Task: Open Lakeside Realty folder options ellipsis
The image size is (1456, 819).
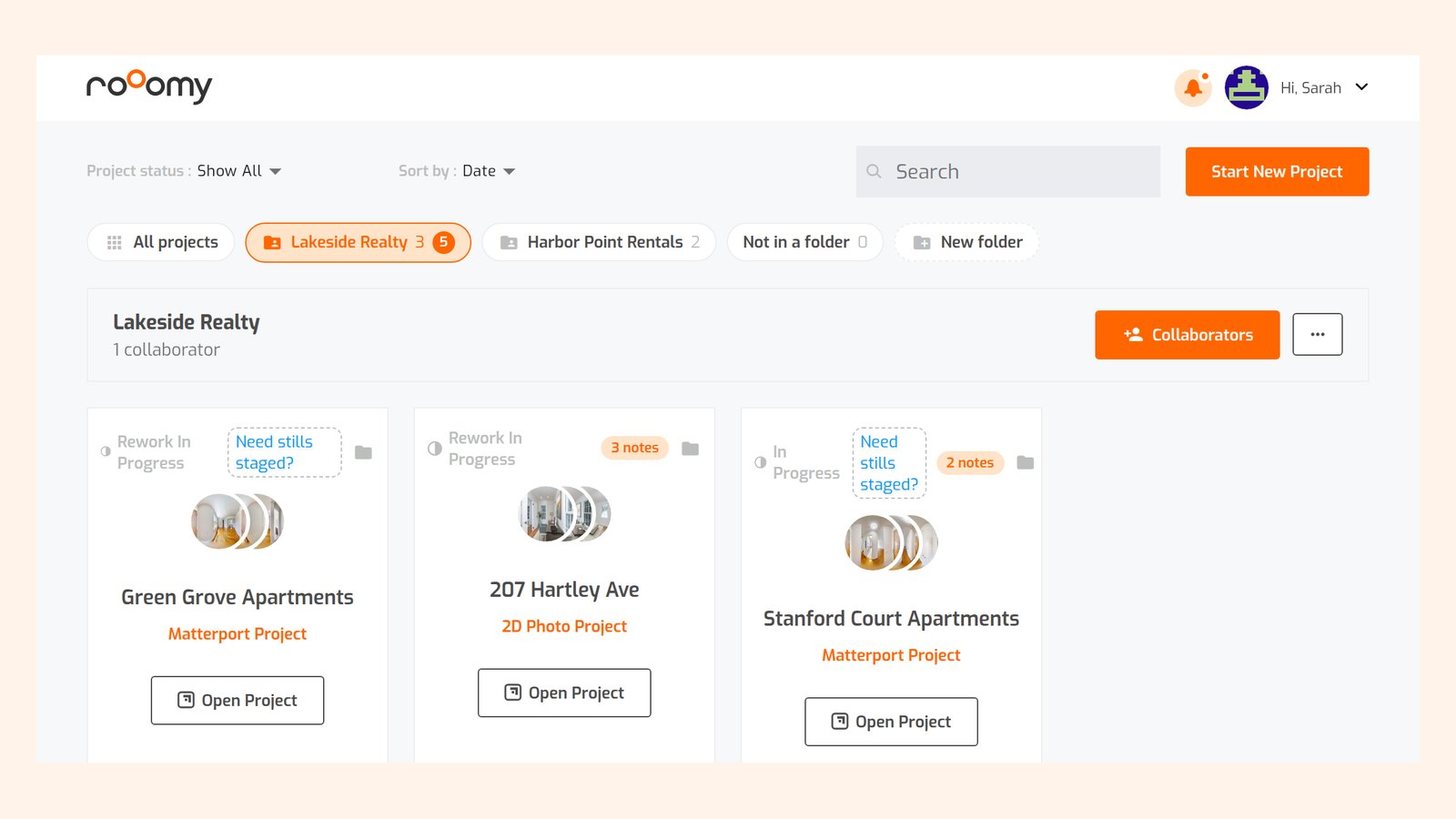Action: point(1318,335)
